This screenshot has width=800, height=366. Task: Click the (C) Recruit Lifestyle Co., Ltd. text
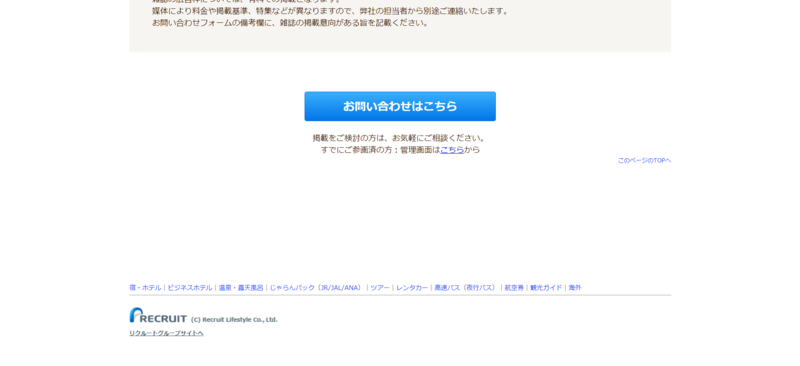pos(234,320)
